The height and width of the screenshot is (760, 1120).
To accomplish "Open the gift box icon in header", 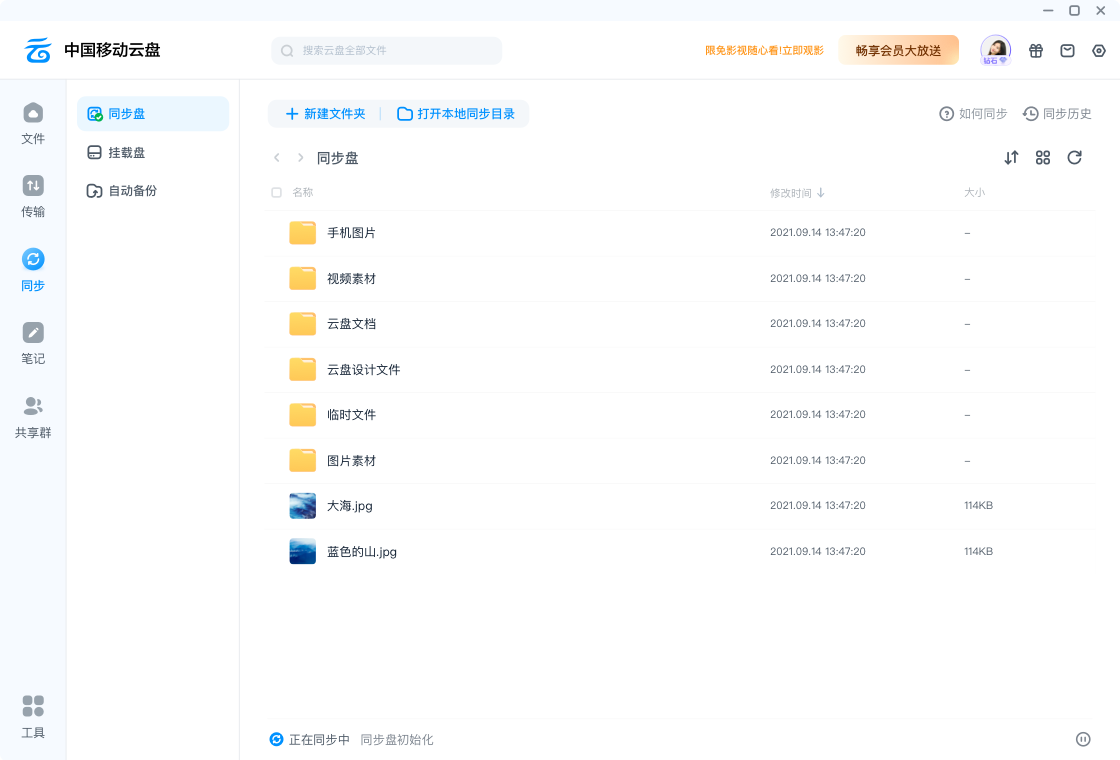I will point(1036,51).
